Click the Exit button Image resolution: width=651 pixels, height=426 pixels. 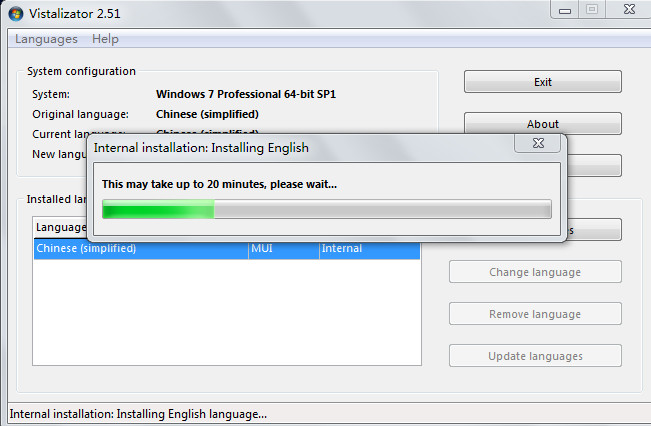(543, 82)
